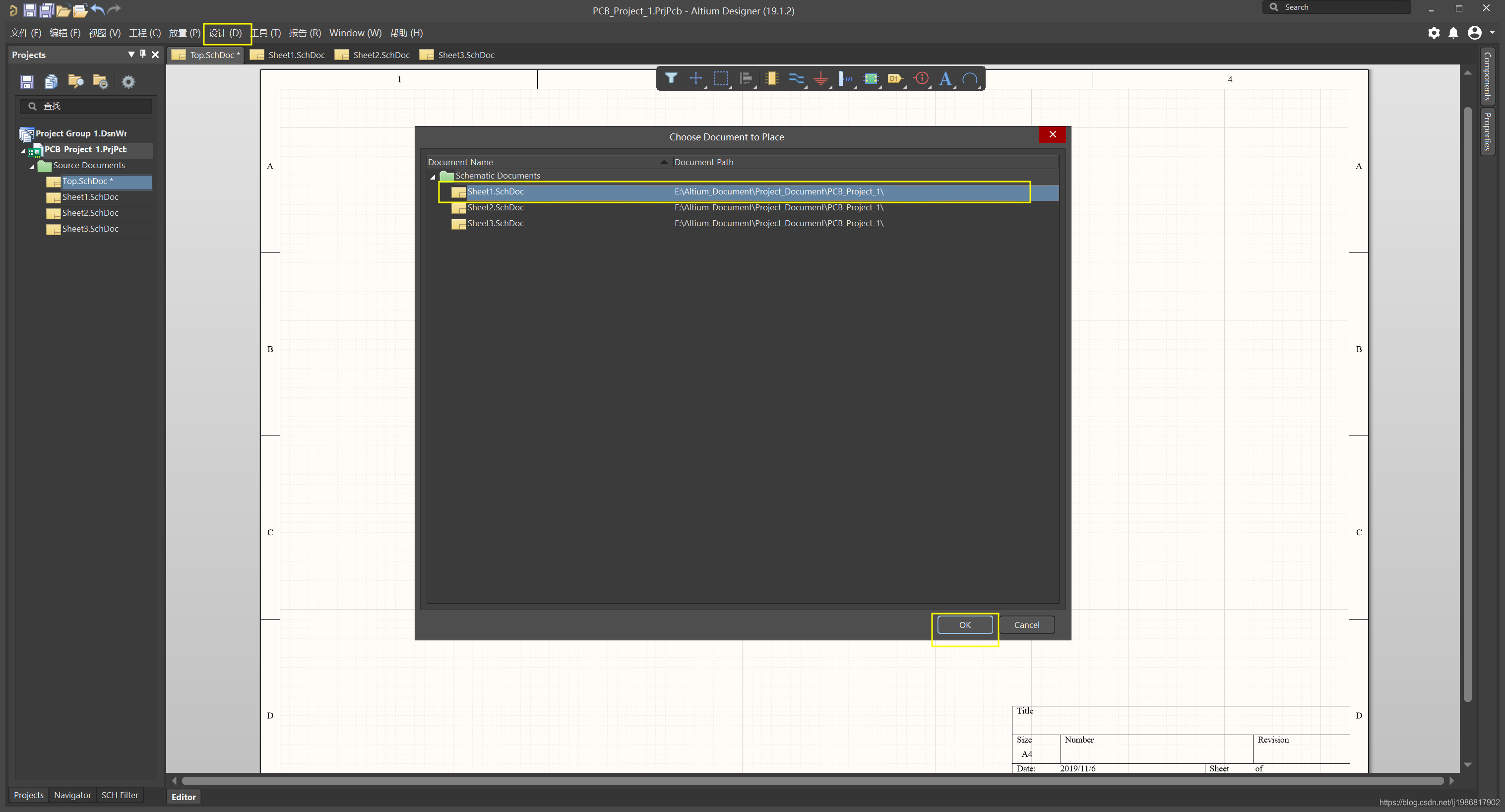Toggle the Projects panel pin
This screenshot has height=812, width=1505.
(x=142, y=55)
